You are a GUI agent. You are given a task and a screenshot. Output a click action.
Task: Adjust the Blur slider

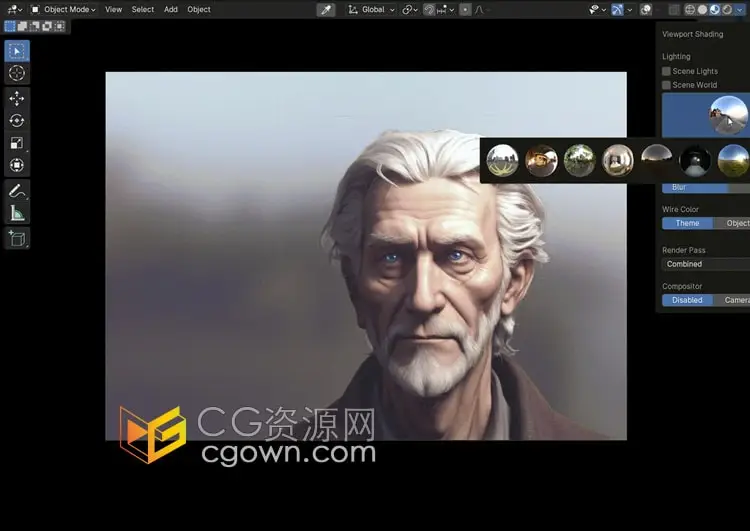[706, 188]
